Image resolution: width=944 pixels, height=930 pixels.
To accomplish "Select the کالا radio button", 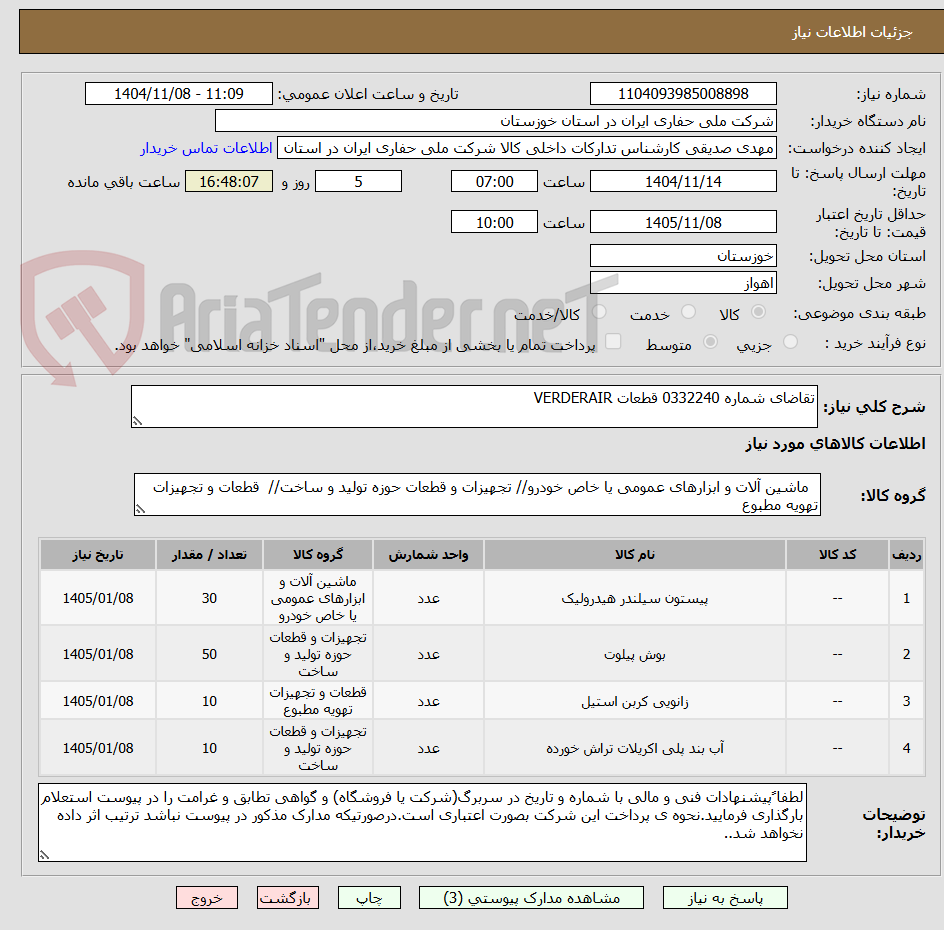I will point(758,312).
